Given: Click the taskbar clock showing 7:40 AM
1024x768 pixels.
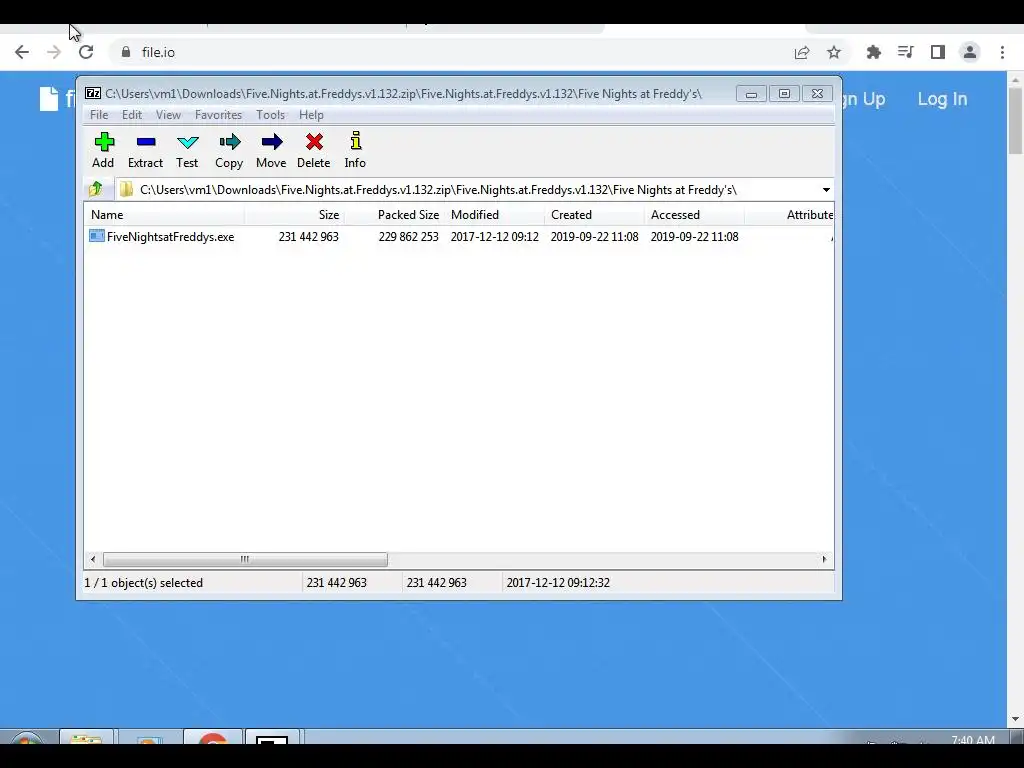Looking at the screenshot, I should (973, 739).
